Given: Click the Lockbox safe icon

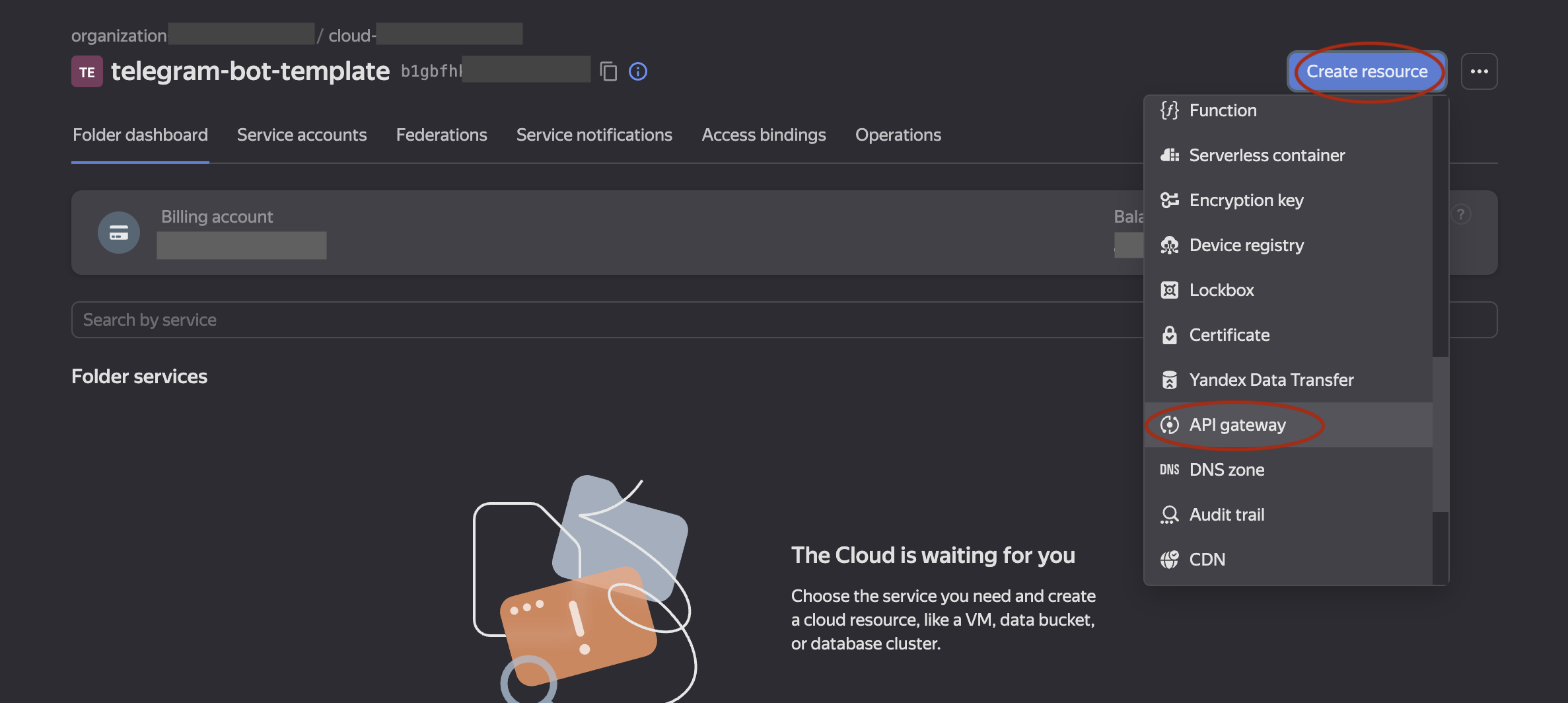Looking at the screenshot, I should 1170,290.
